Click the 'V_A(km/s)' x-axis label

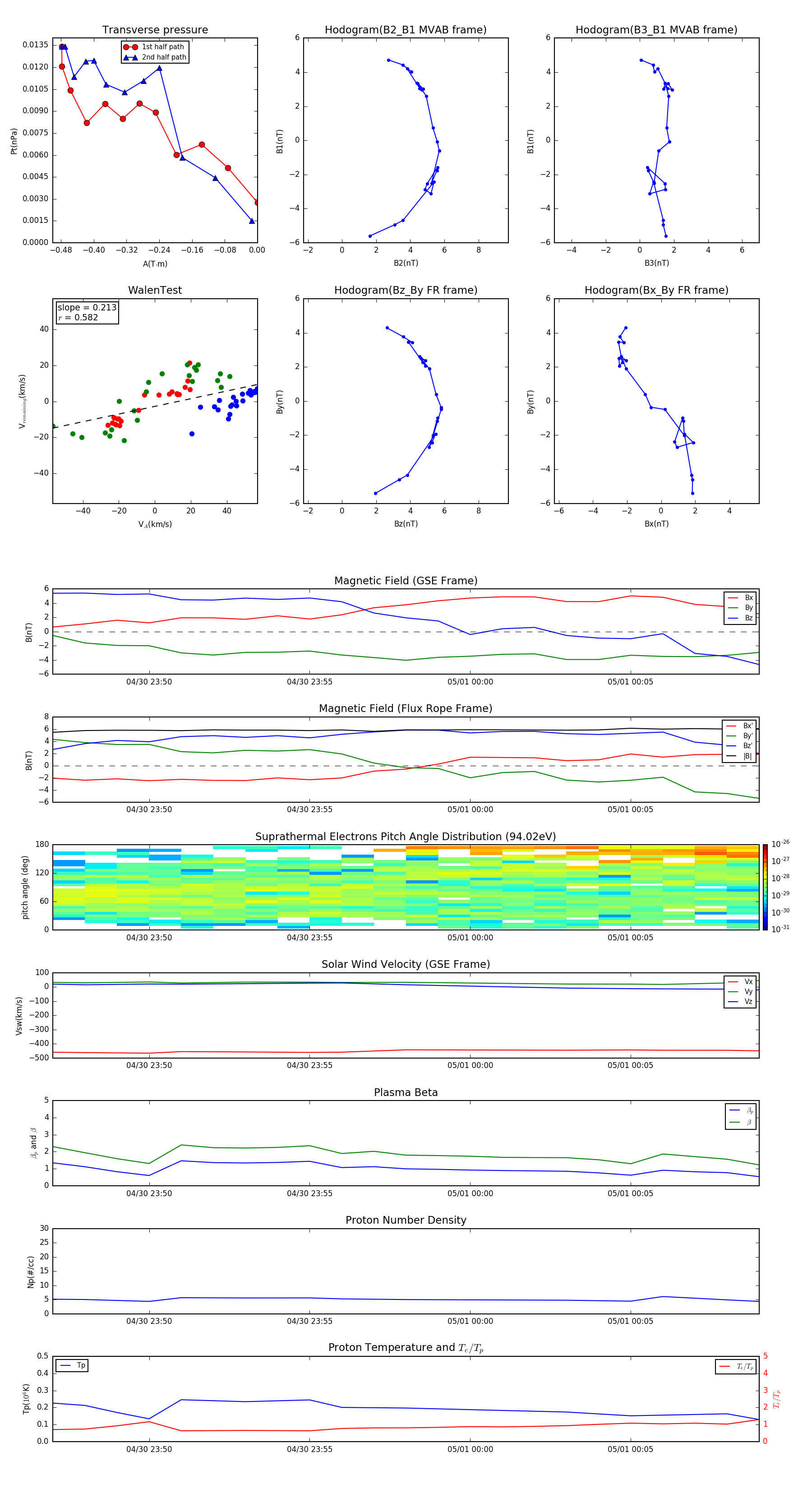tap(155, 524)
